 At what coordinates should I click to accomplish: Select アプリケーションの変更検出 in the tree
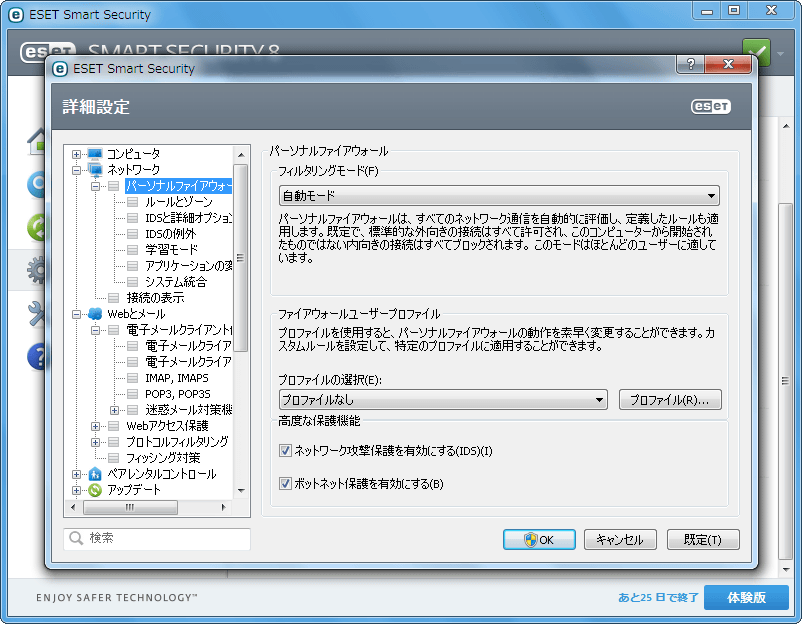click(188, 266)
